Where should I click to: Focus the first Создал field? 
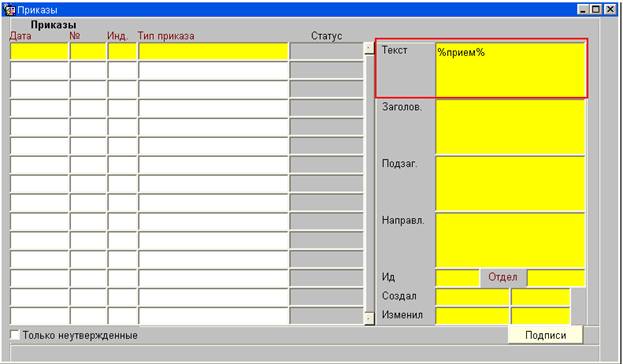click(472, 297)
